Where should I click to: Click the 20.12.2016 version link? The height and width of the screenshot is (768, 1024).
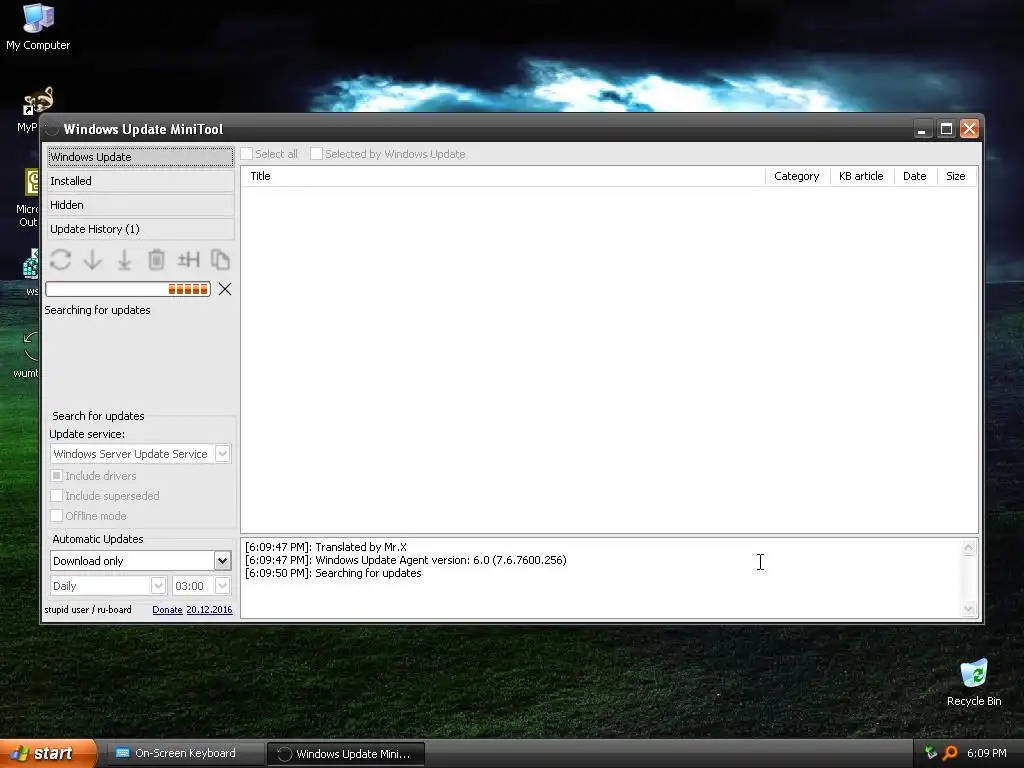coord(209,609)
